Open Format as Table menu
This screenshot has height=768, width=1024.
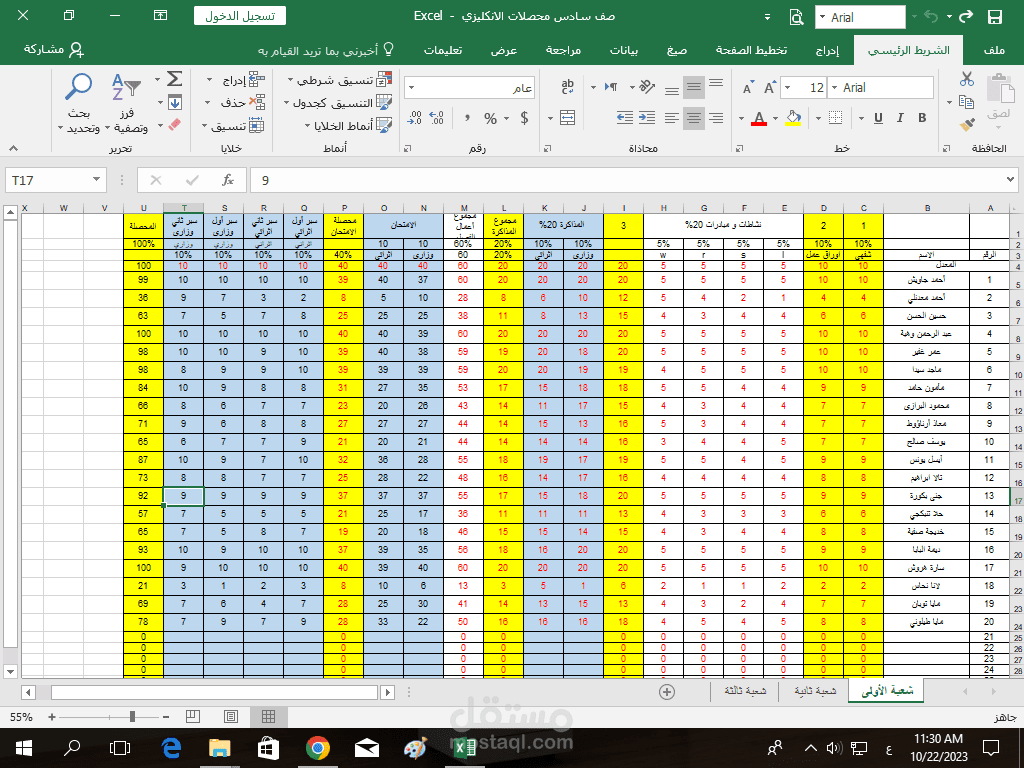pyautogui.click(x=338, y=103)
